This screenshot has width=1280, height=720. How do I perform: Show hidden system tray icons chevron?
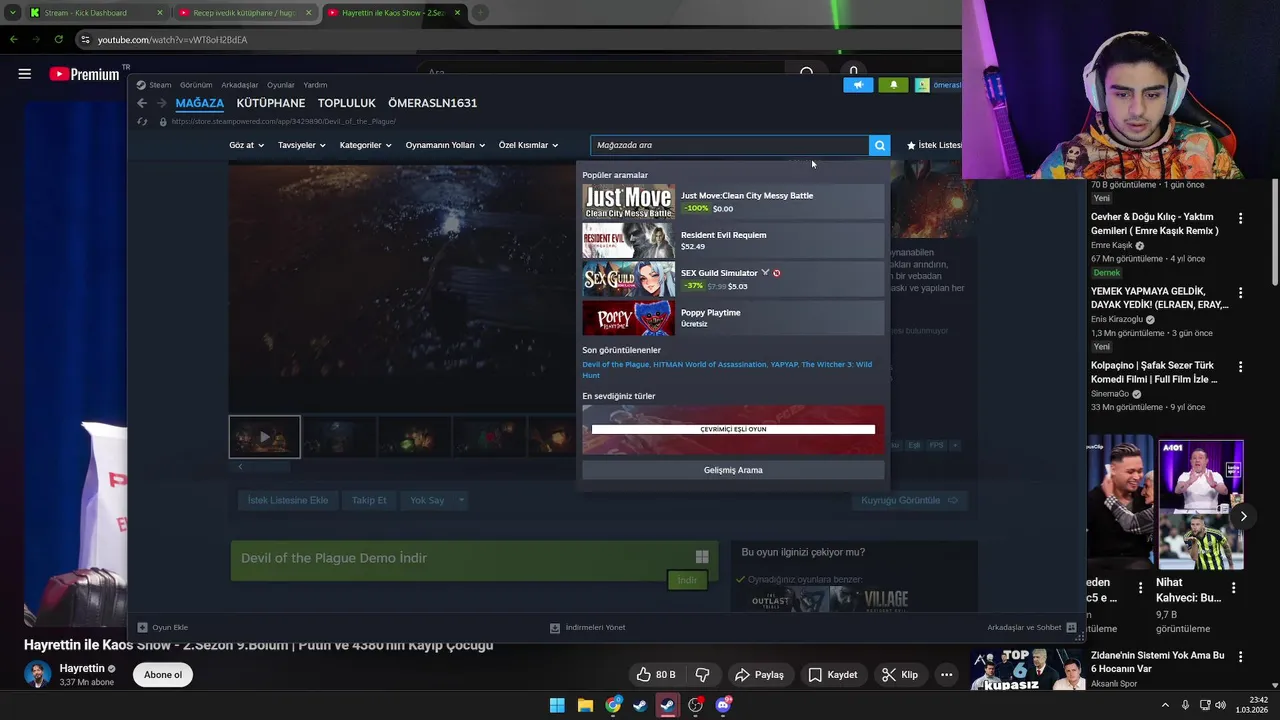click(x=1165, y=705)
